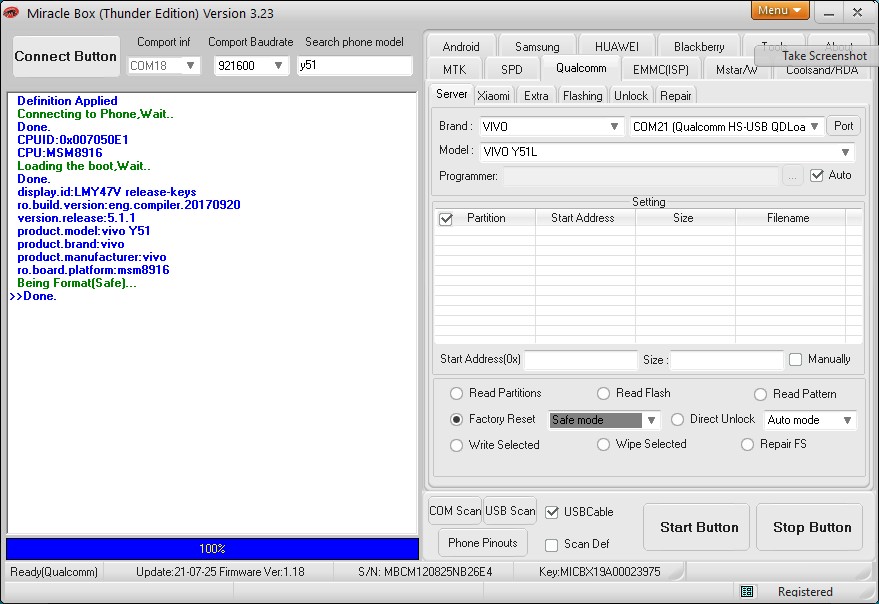Enable the Scan Def checkbox

point(552,545)
